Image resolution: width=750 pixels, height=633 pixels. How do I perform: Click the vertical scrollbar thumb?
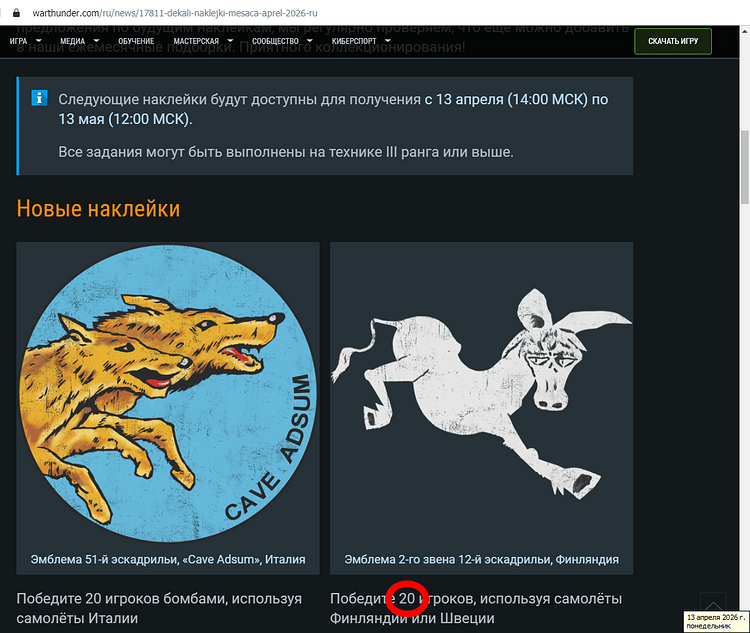click(745, 167)
